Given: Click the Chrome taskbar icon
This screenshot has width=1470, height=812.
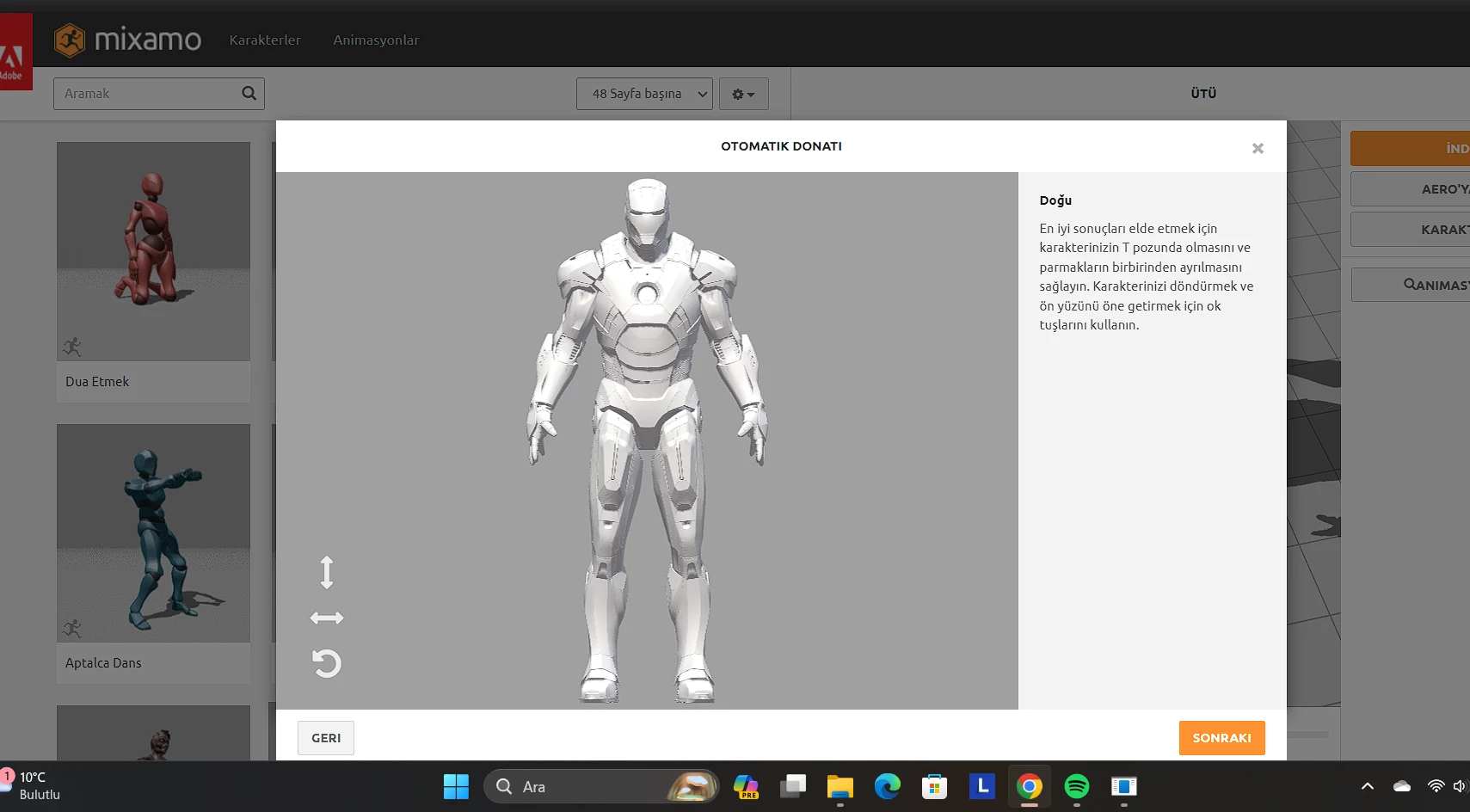Looking at the screenshot, I should coord(1030,786).
